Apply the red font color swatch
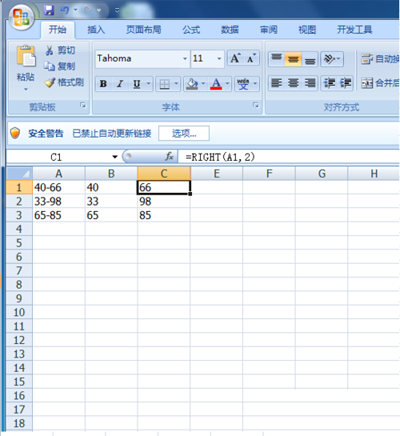This screenshot has width=400, height=436. pyautogui.click(x=216, y=84)
